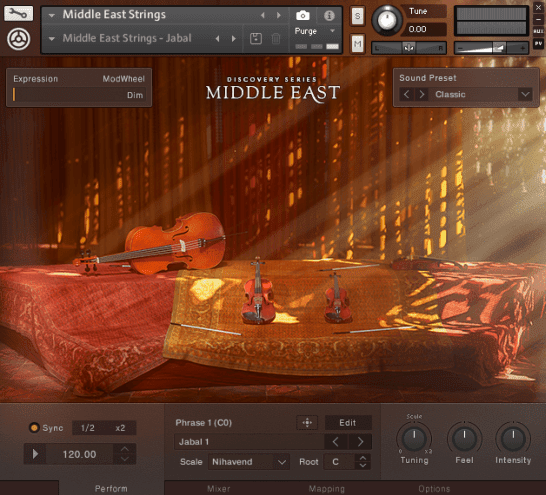Open the wrench instrument edit mode icon
Viewport: 546px width, 495px height.
(18, 14)
